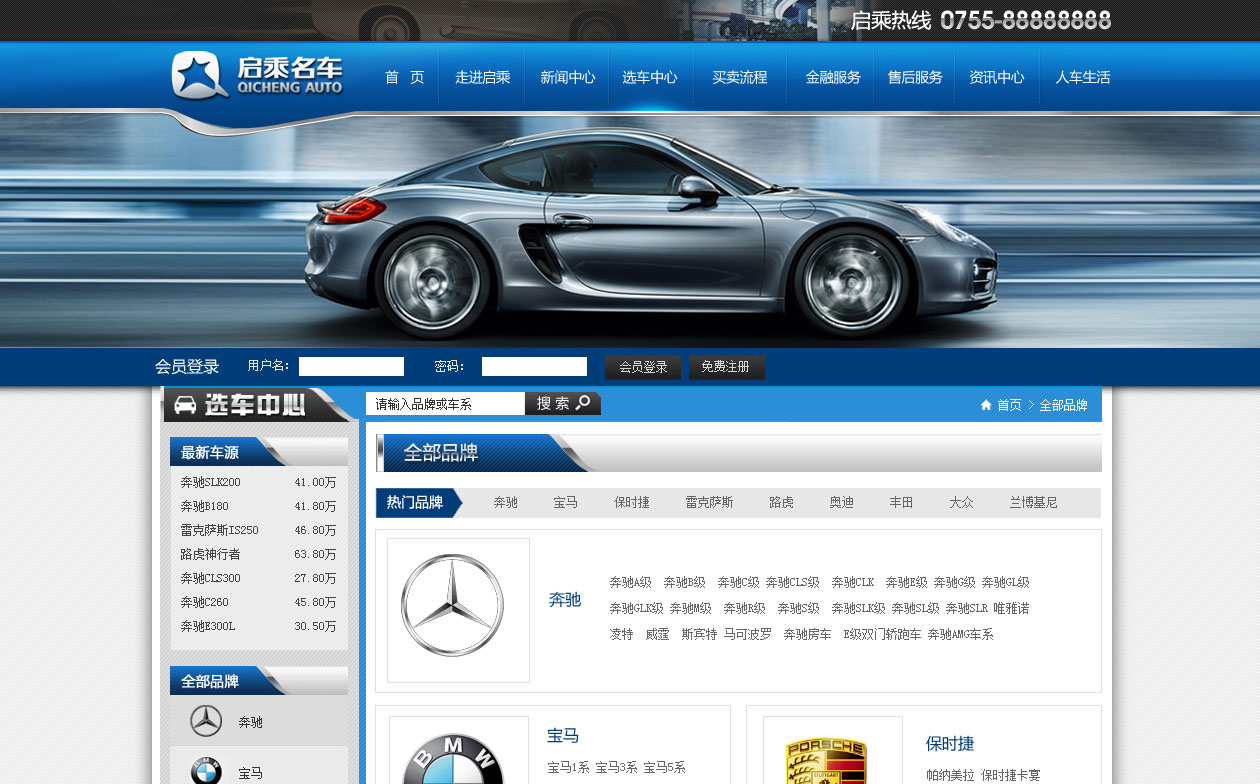Viewport: 1260px width, 784px height.
Task: Click 全部品牌 in the breadcrumb
Action: point(1063,405)
